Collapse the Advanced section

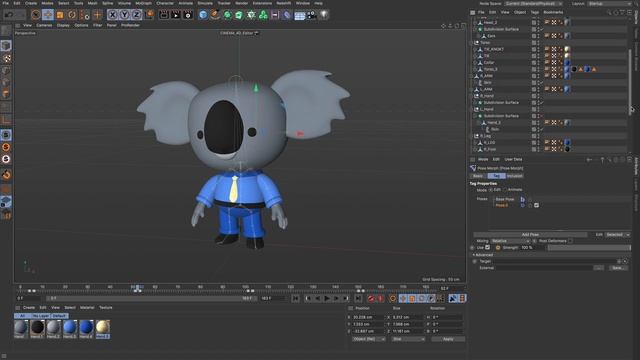(473, 255)
